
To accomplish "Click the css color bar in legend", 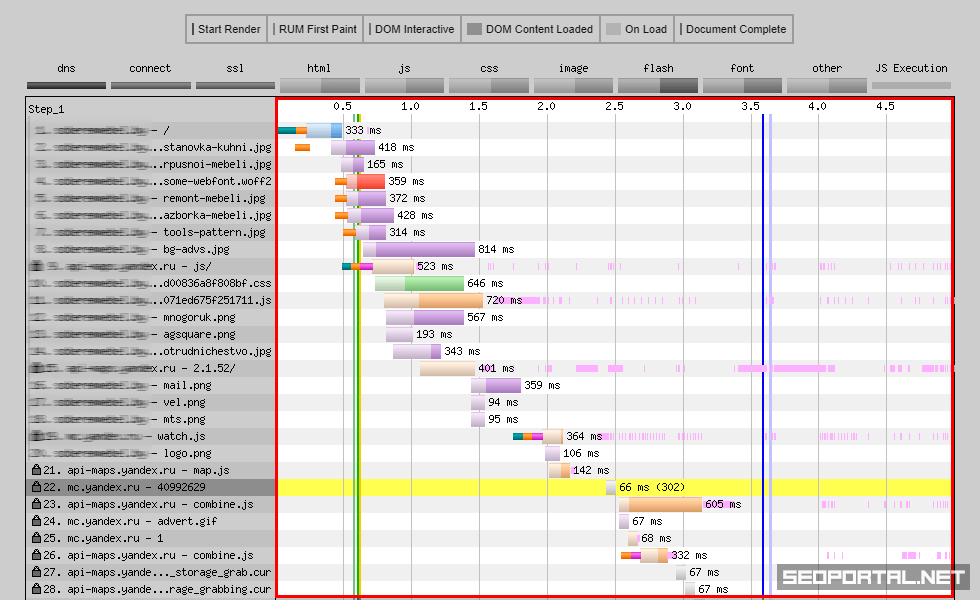I will [x=489, y=86].
